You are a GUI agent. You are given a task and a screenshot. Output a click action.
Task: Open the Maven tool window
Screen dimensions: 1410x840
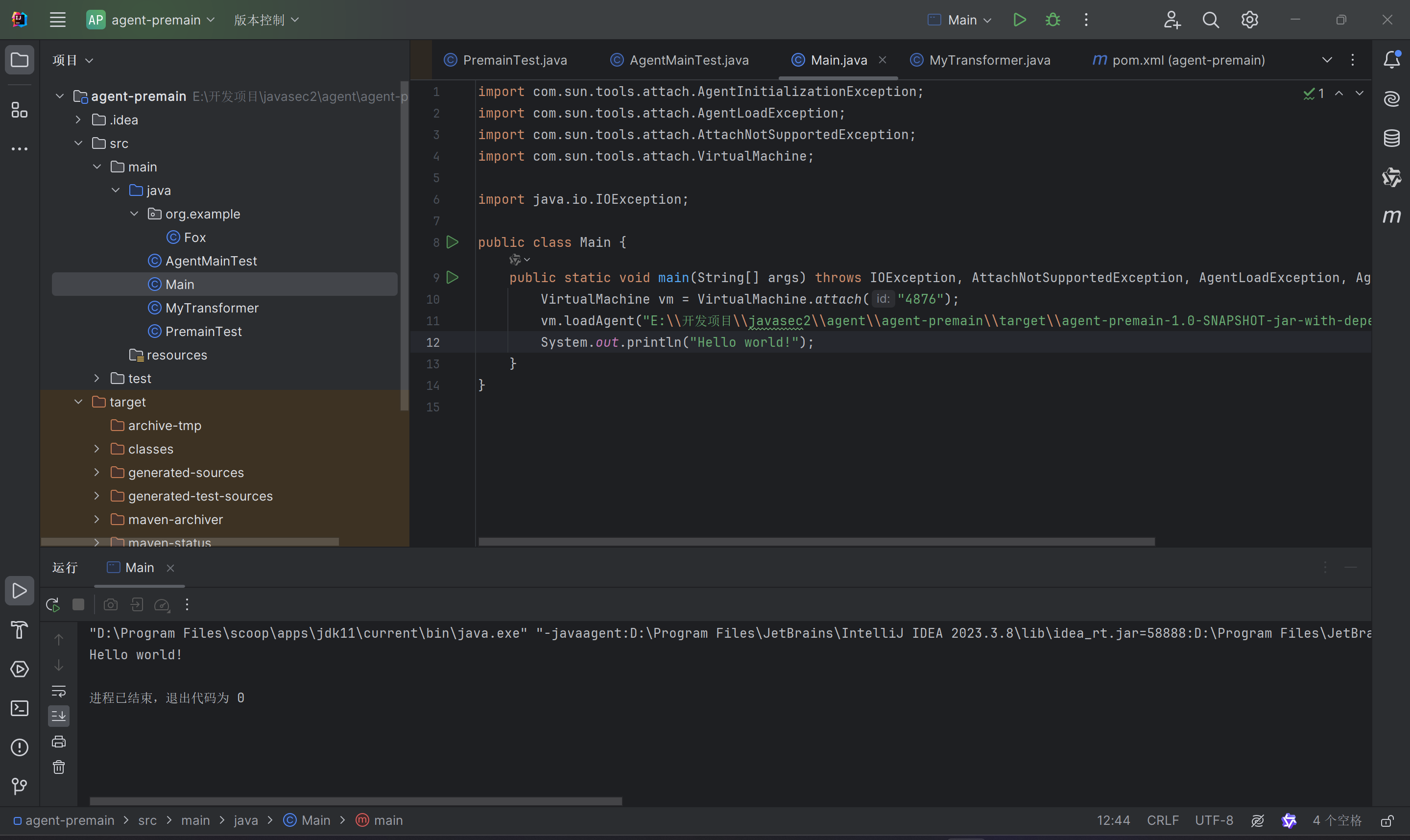(x=1391, y=216)
